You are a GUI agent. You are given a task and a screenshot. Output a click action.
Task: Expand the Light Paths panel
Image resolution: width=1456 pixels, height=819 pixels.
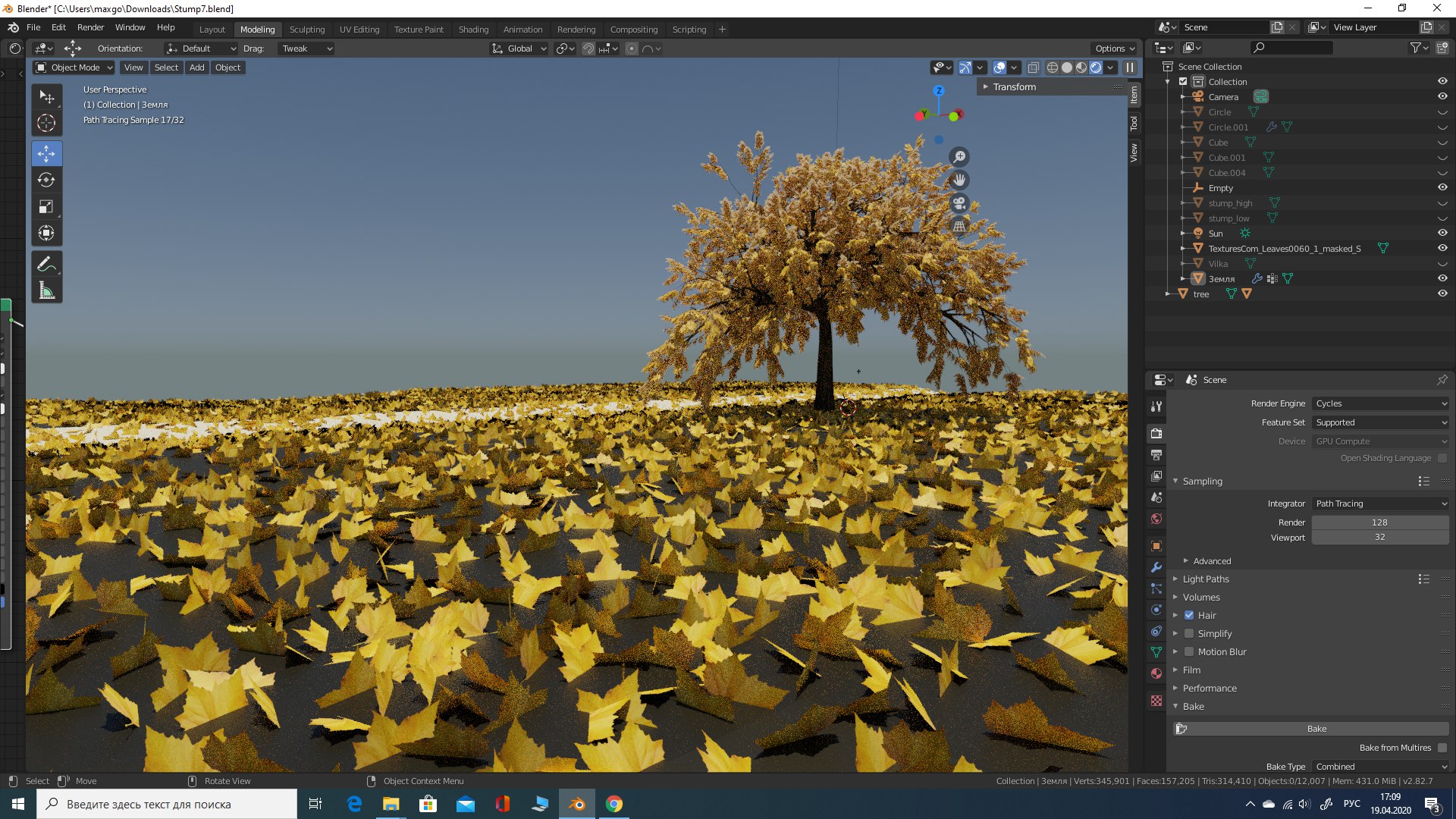click(x=1206, y=579)
